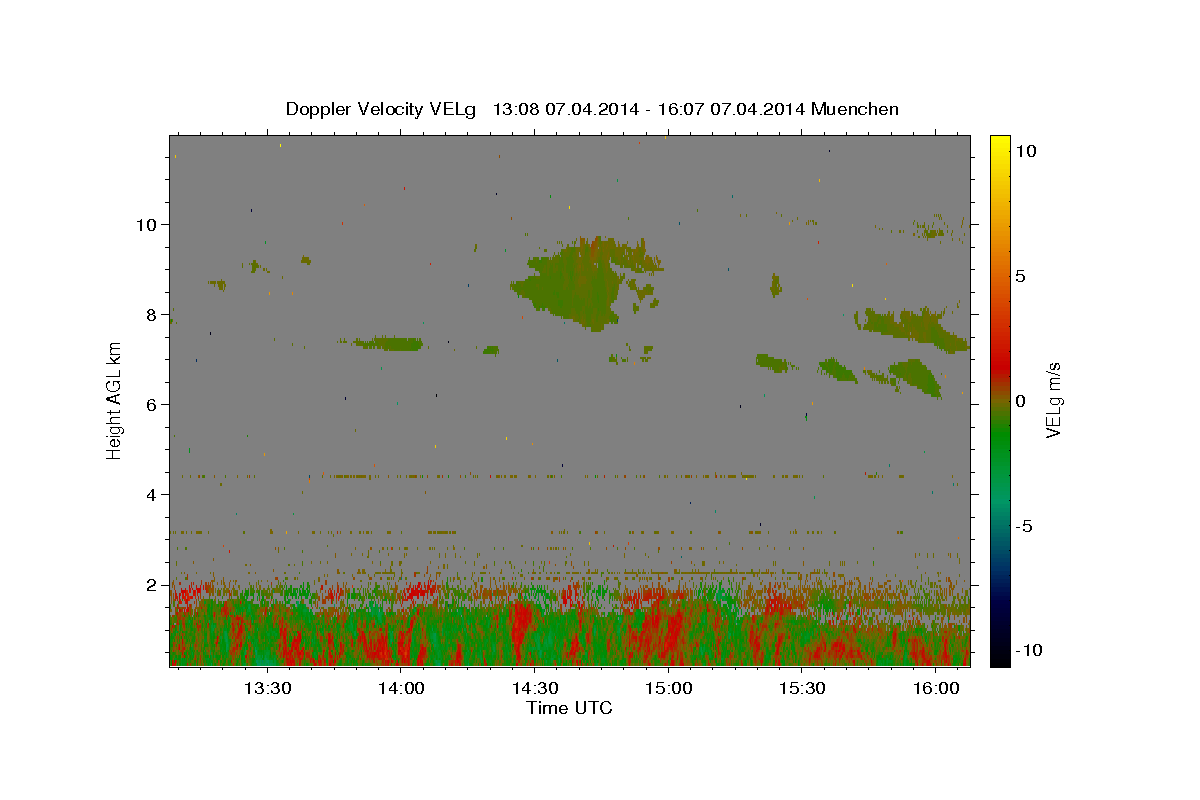The image size is (1200, 800).
Task: Click the colorbar value 5 label
Action: pyautogui.click(x=1020, y=276)
